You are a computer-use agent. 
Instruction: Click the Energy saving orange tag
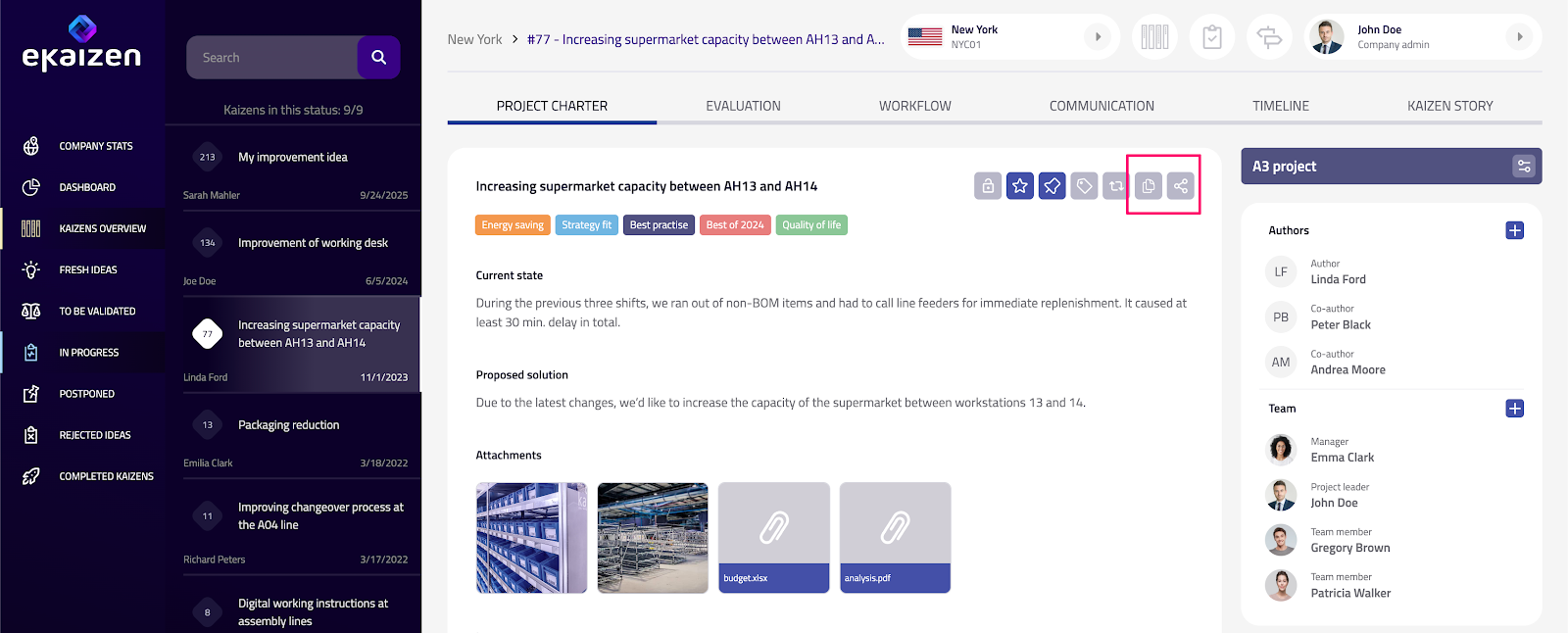click(513, 225)
